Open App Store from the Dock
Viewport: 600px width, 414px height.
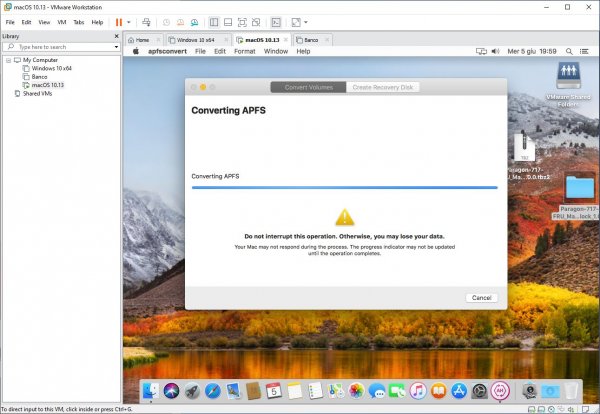pos(459,391)
